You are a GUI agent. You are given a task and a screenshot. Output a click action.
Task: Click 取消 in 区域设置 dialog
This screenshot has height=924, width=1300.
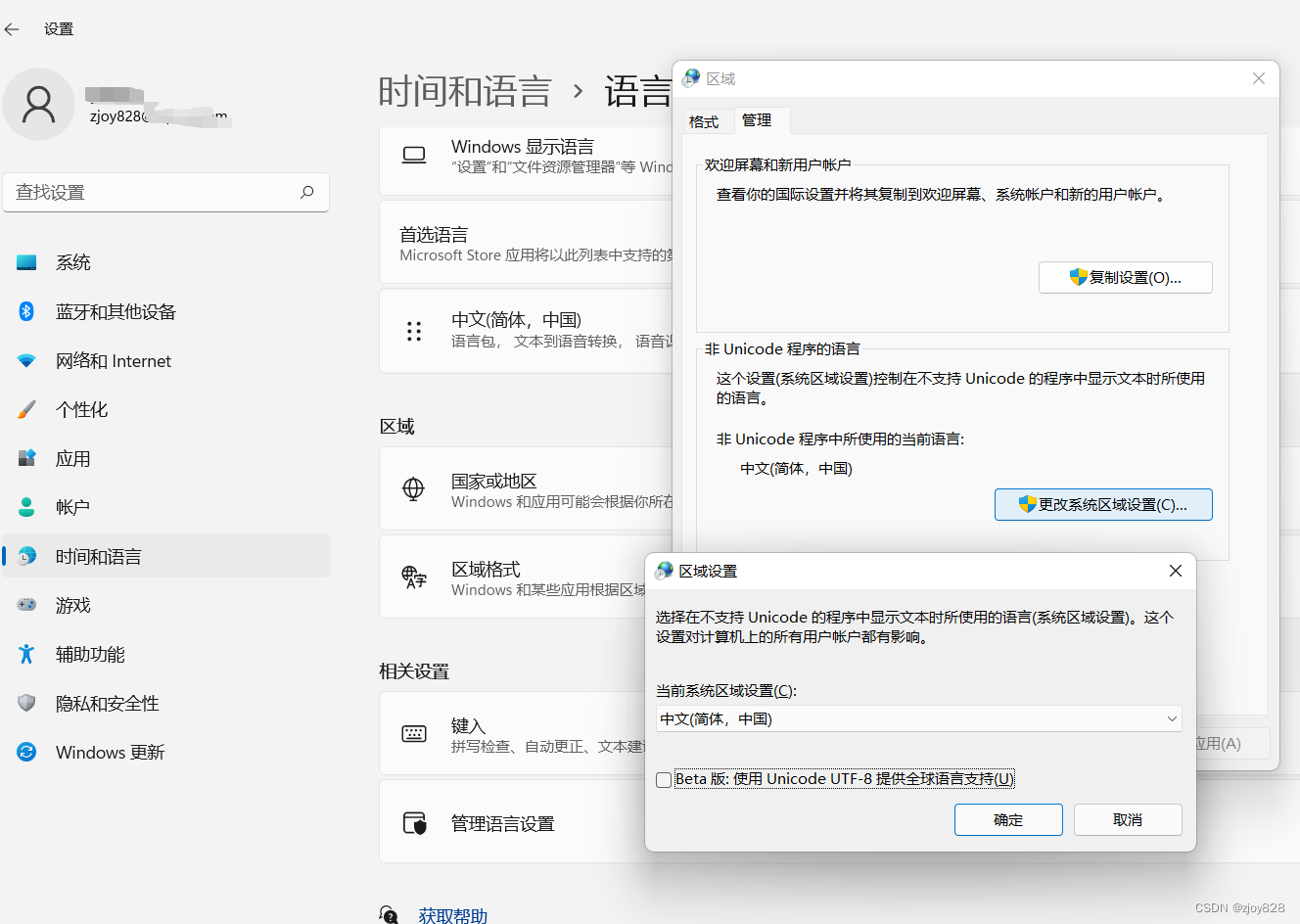[x=1128, y=819]
